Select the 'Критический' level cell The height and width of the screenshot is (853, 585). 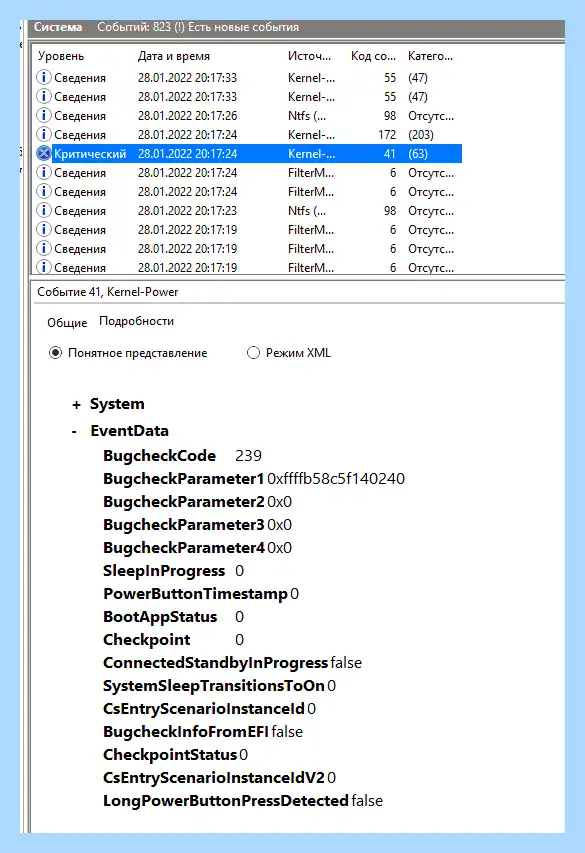tap(90, 154)
